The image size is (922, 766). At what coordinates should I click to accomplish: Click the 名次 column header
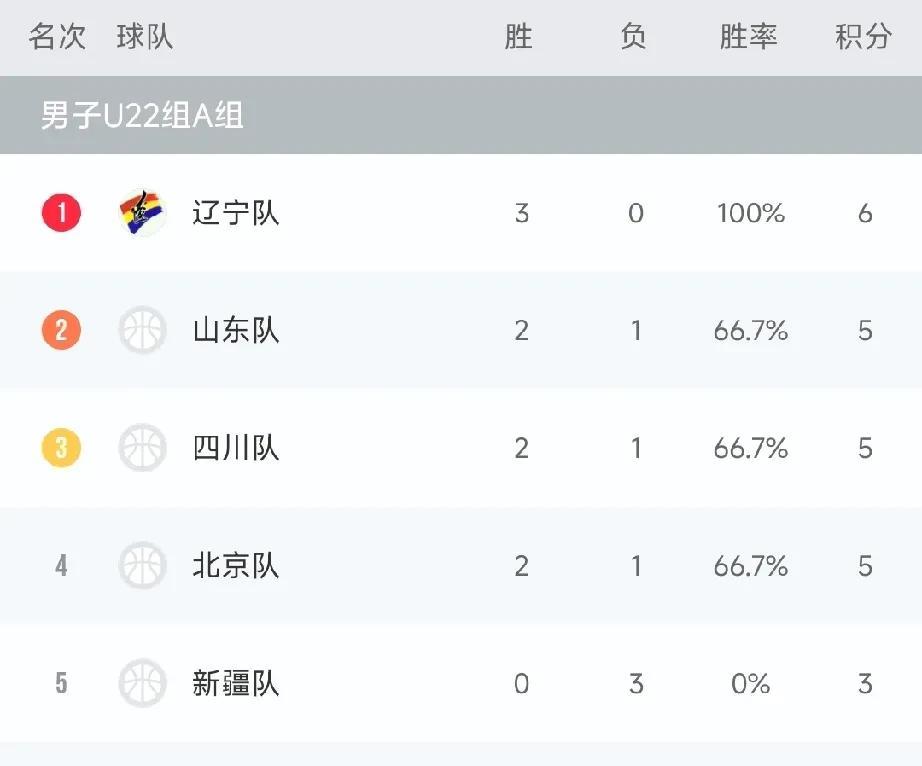click(58, 36)
